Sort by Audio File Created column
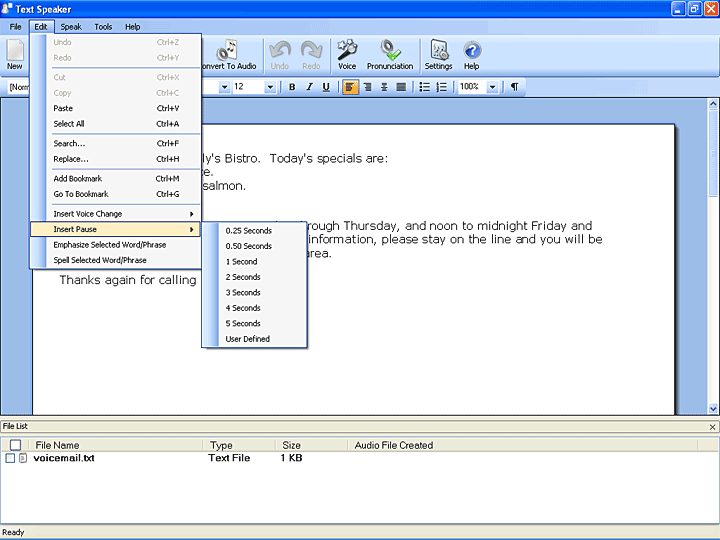This screenshot has width=720, height=540. tap(523, 445)
